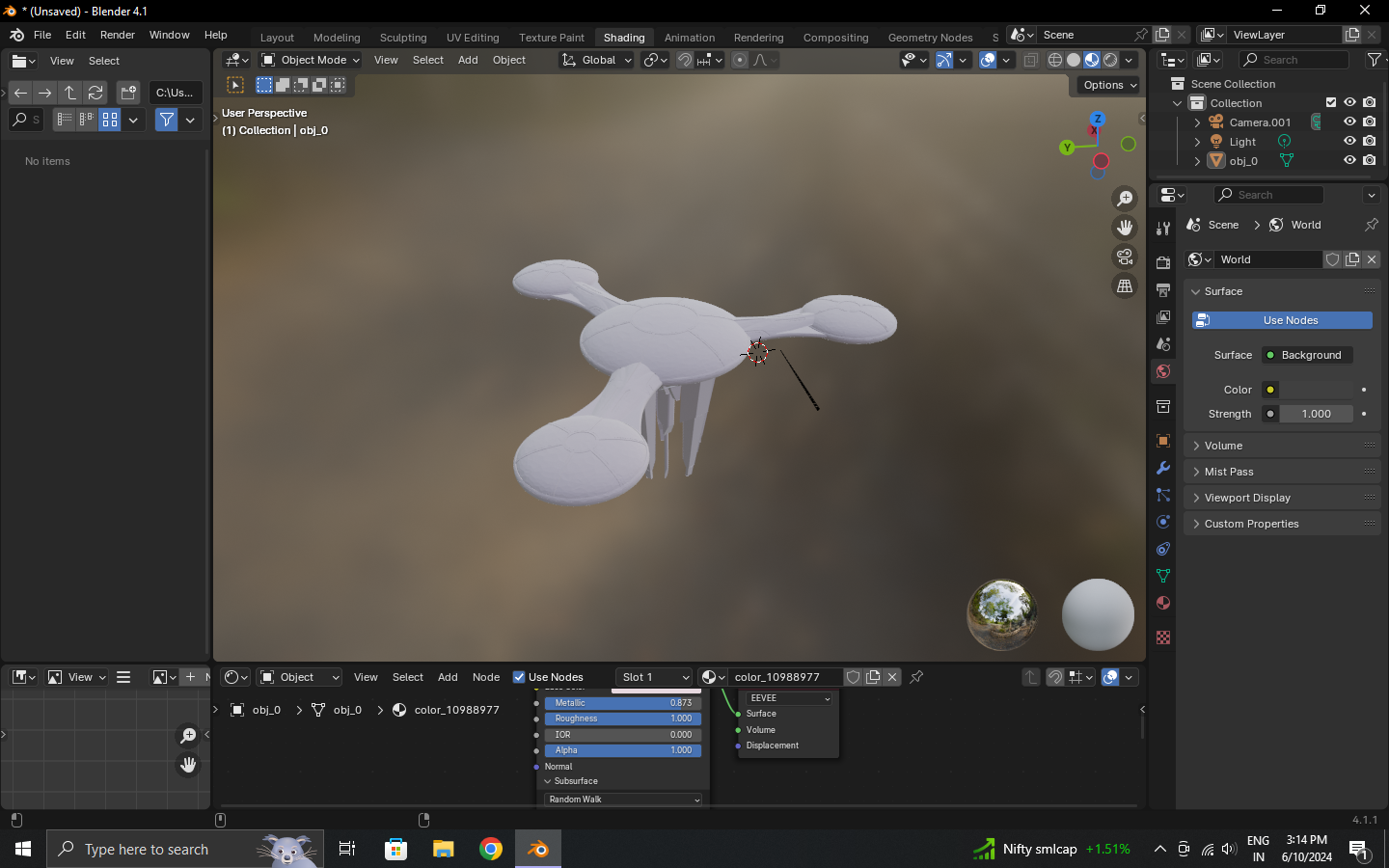
Task: Switch to Layout workspace tab
Action: 277,38
